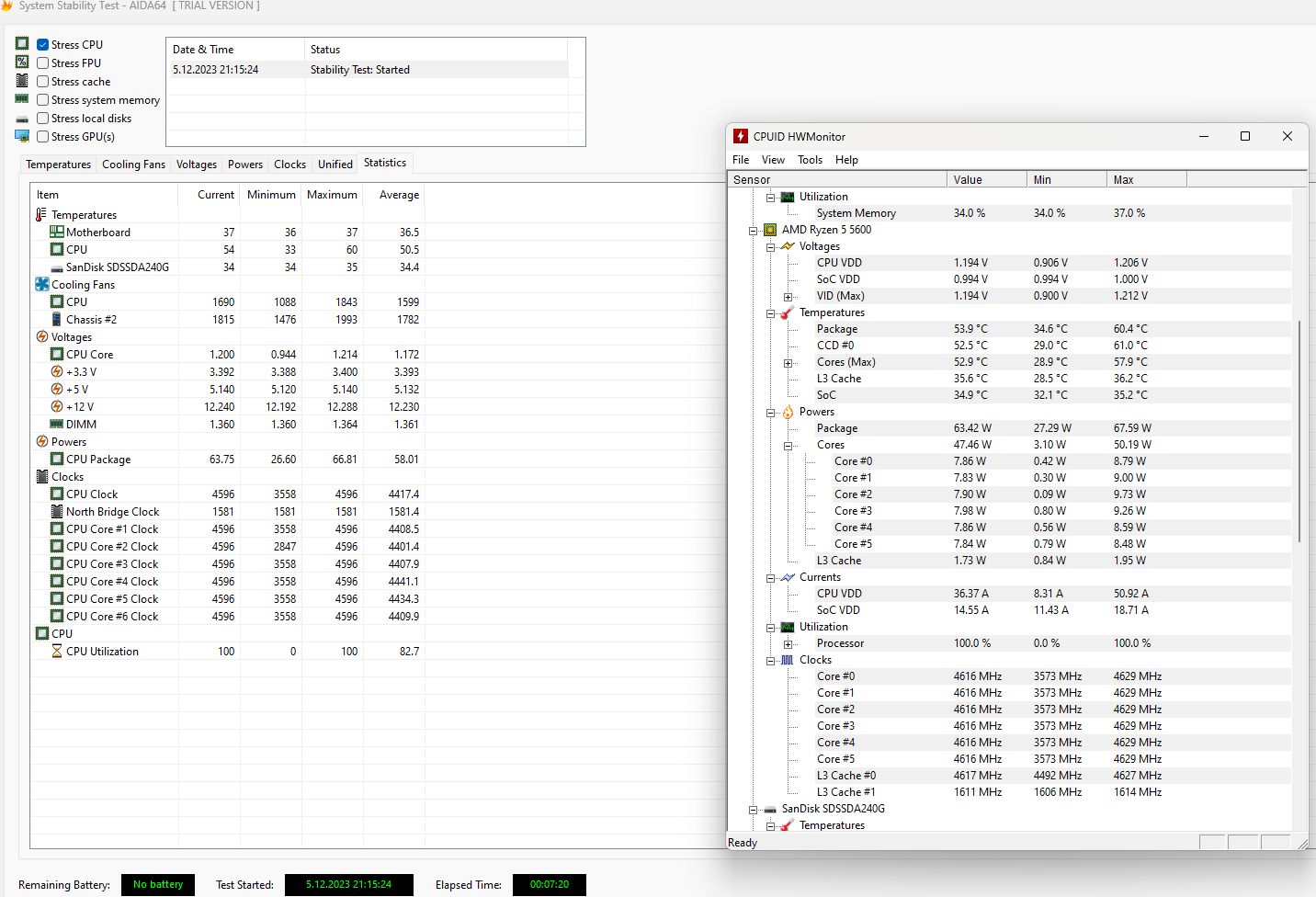Click the AMD Ryzen 5 5600 processor icon
1316x897 pixels.
(x=770, y=230)
